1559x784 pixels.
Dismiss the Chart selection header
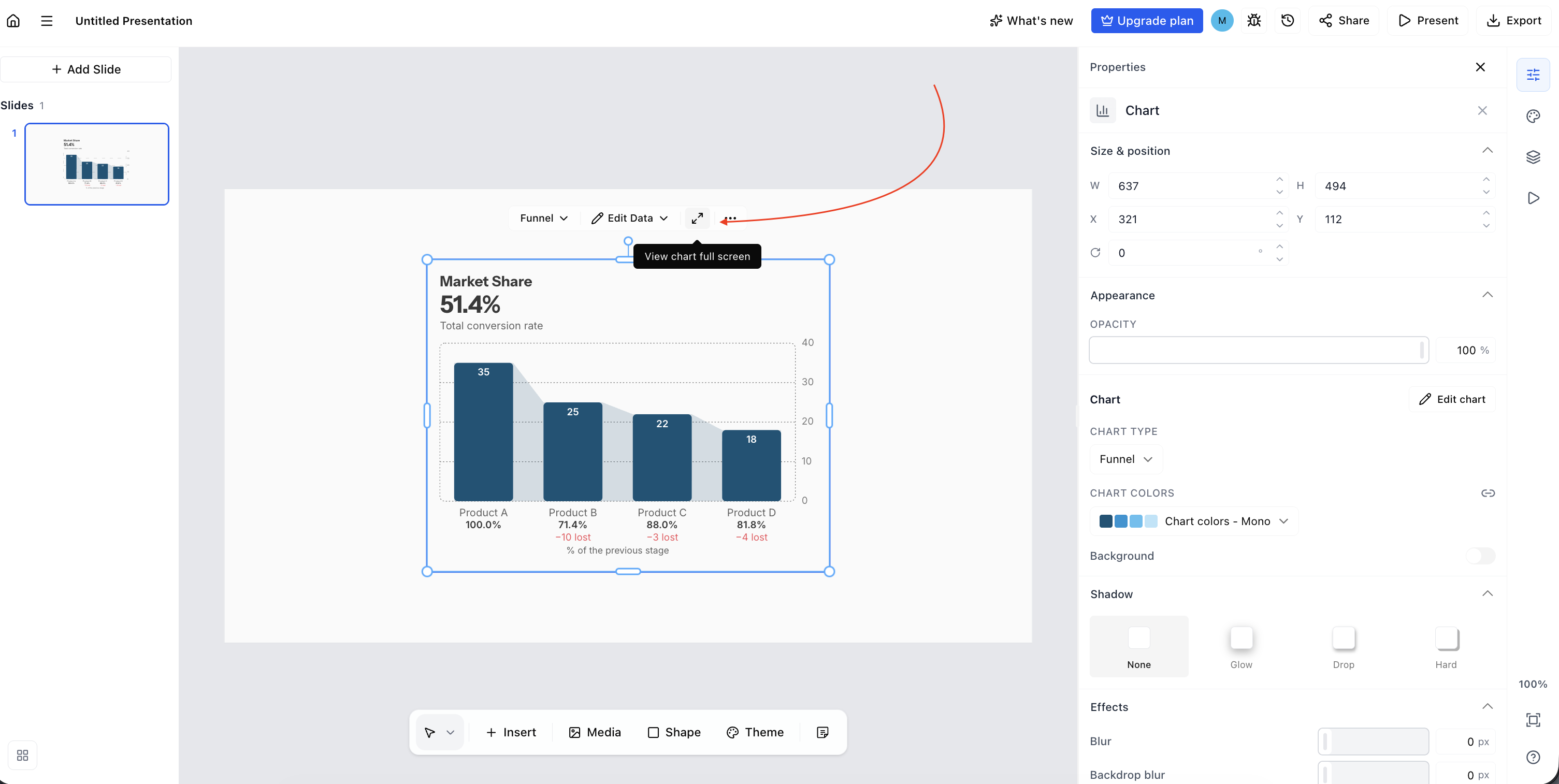point(1482,110)
